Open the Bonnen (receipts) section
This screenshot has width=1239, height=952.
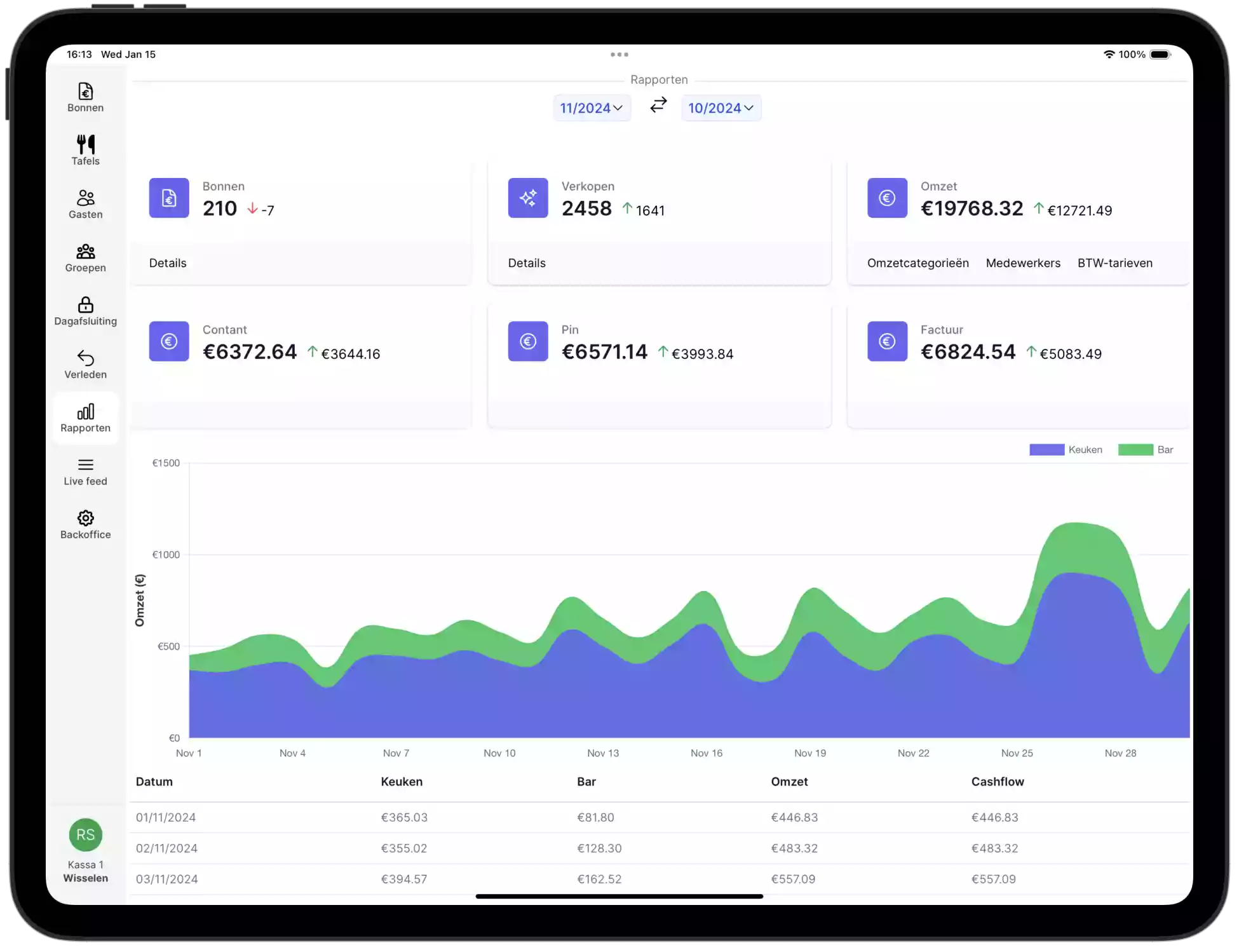pos(85,97)
